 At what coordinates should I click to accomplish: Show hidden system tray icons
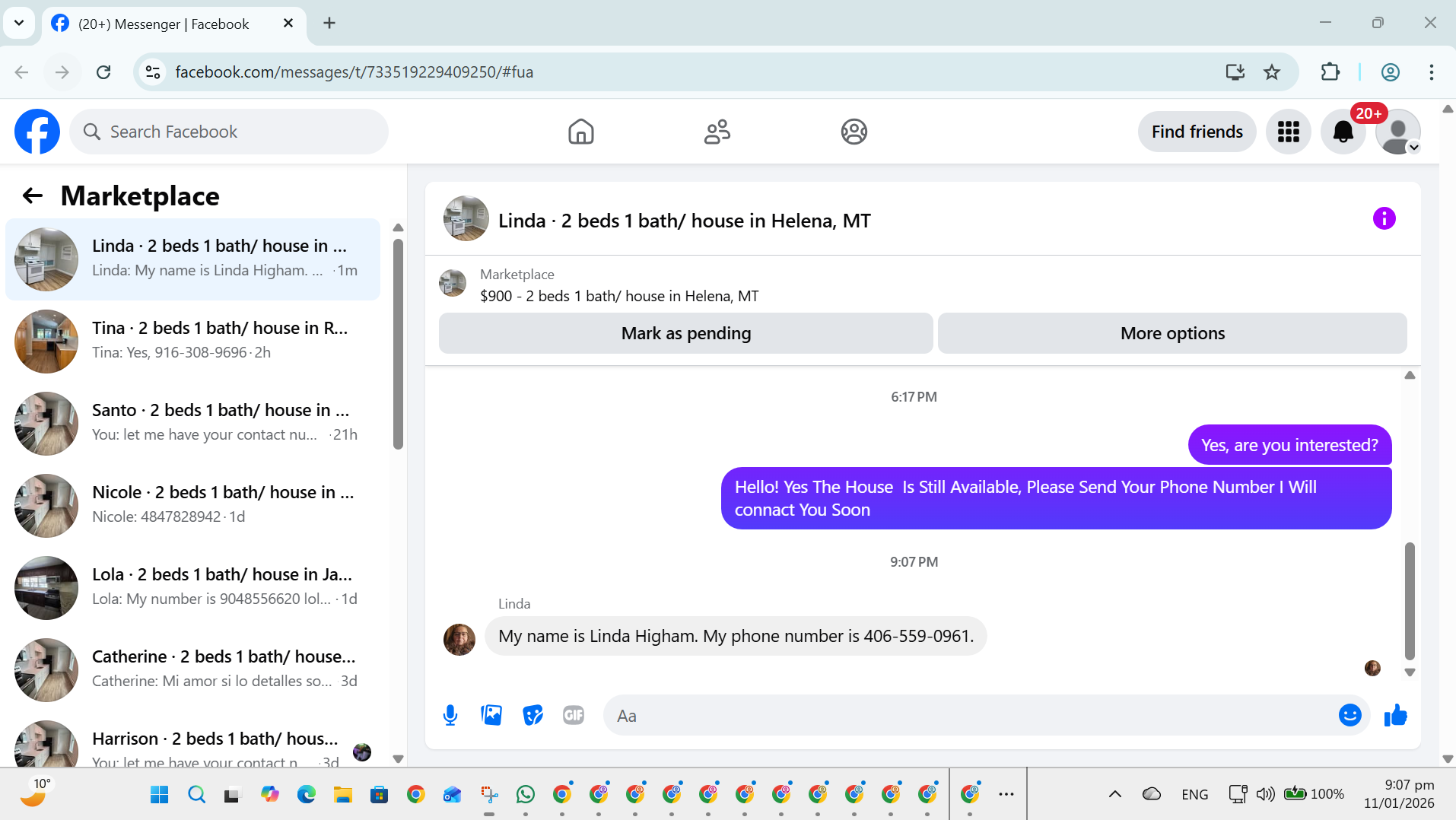[x=1114, y=794]
